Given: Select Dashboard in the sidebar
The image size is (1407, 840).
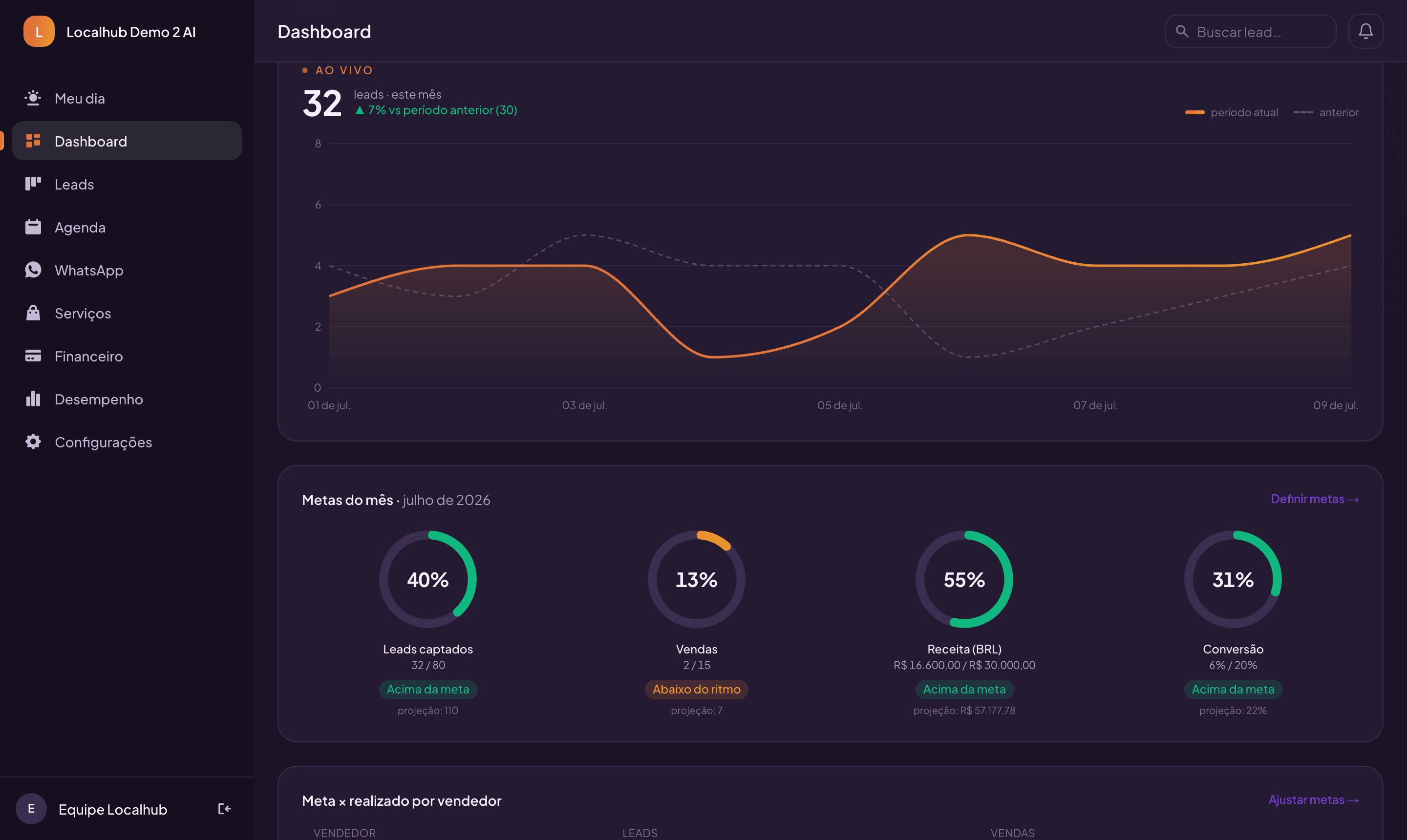Looking at the screenshot, I should point(127,141).
